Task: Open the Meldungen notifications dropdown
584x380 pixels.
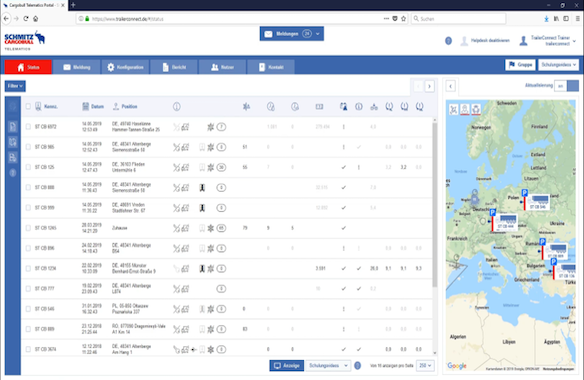Action: click(x=292, y=34)
